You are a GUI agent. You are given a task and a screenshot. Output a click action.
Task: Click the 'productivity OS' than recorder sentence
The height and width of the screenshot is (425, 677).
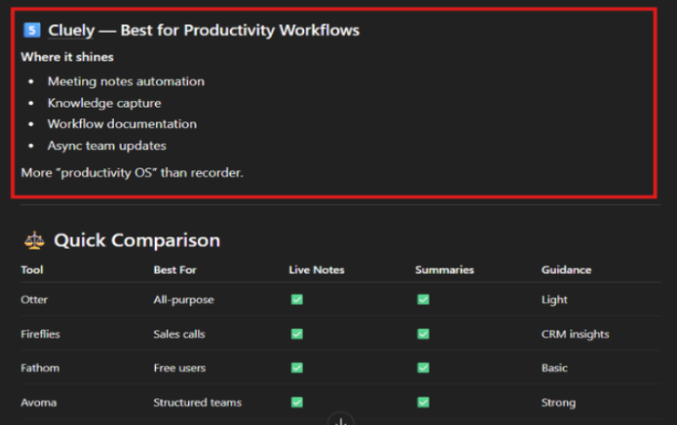tap(132, 173)
